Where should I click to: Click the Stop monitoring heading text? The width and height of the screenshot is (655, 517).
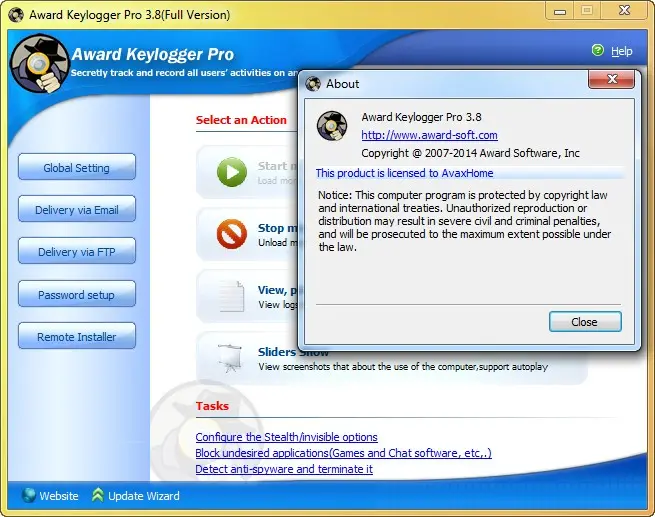click(x=277, y=228)
